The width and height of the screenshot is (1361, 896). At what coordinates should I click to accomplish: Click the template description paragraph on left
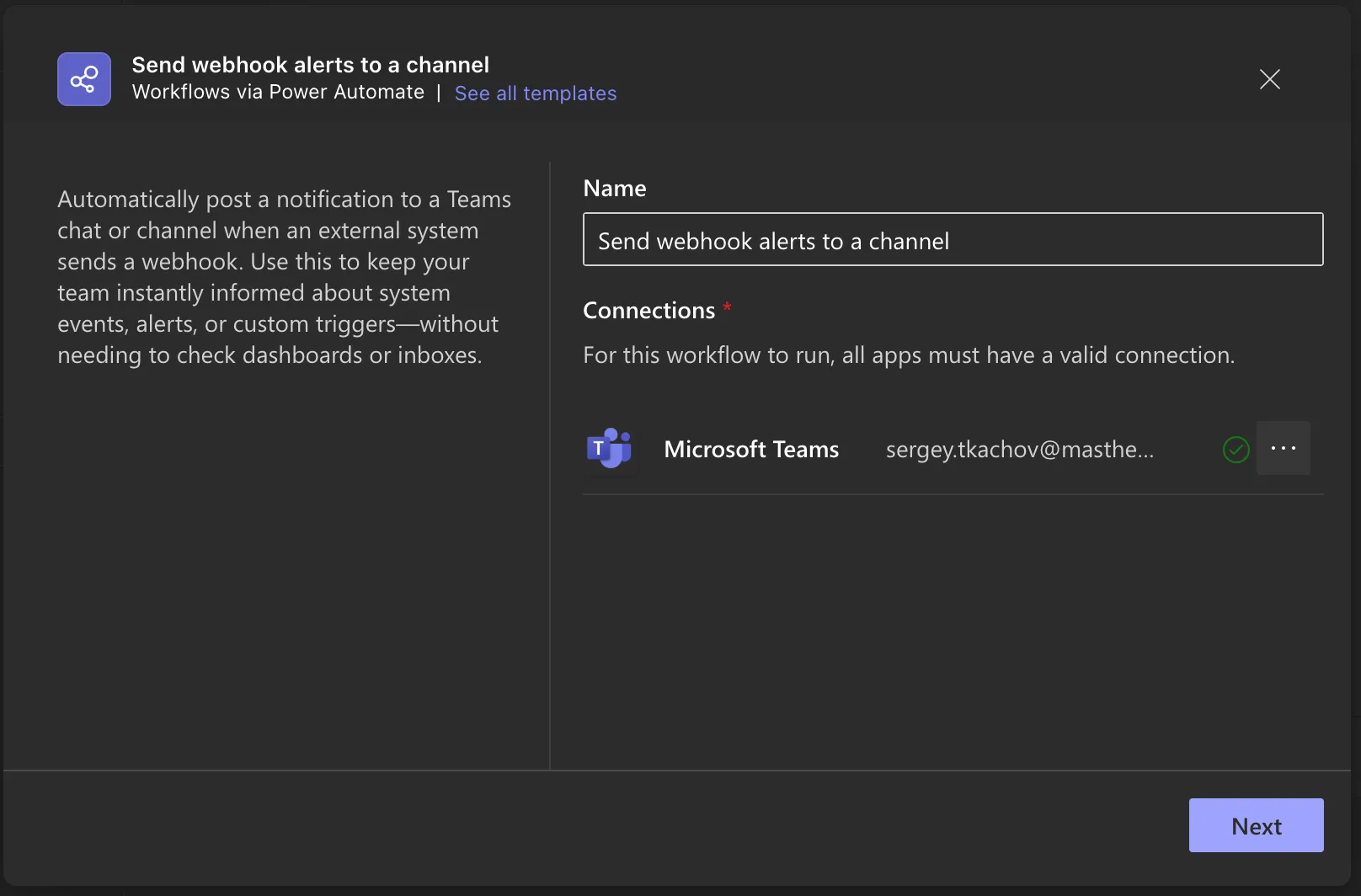pyautogui.click(x=284, y=277)
